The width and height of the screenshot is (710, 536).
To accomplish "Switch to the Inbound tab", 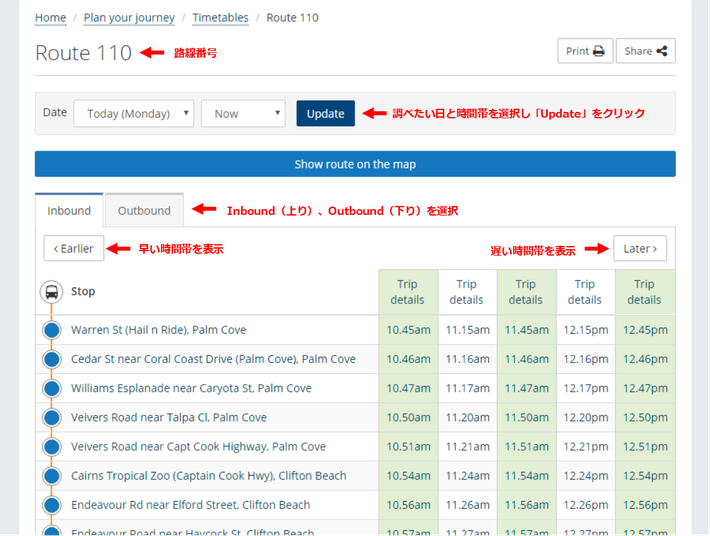I will [x=69, y=211].
